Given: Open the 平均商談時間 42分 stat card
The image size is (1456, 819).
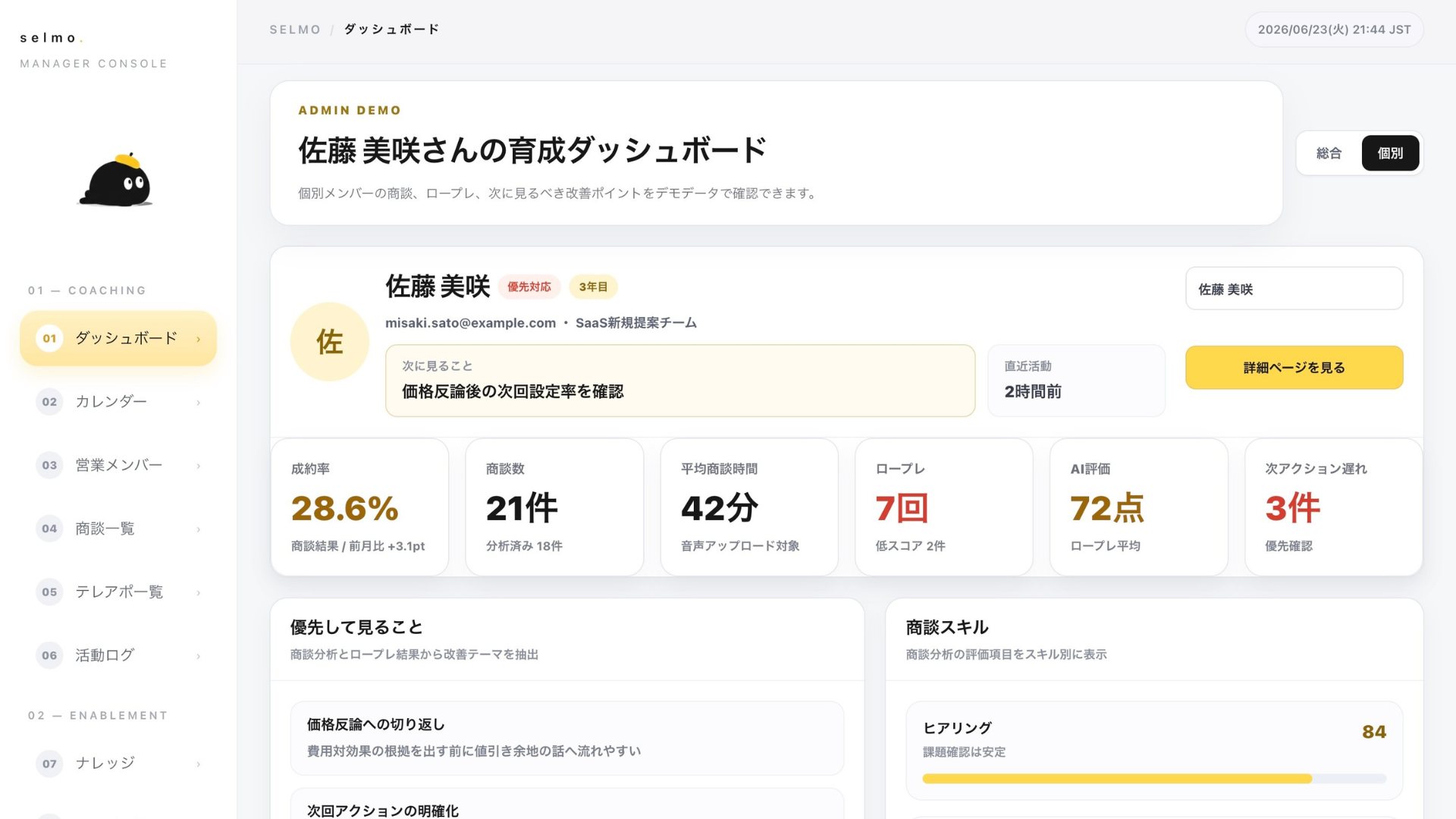Looking at the screenshot, I should coord(749,507).
